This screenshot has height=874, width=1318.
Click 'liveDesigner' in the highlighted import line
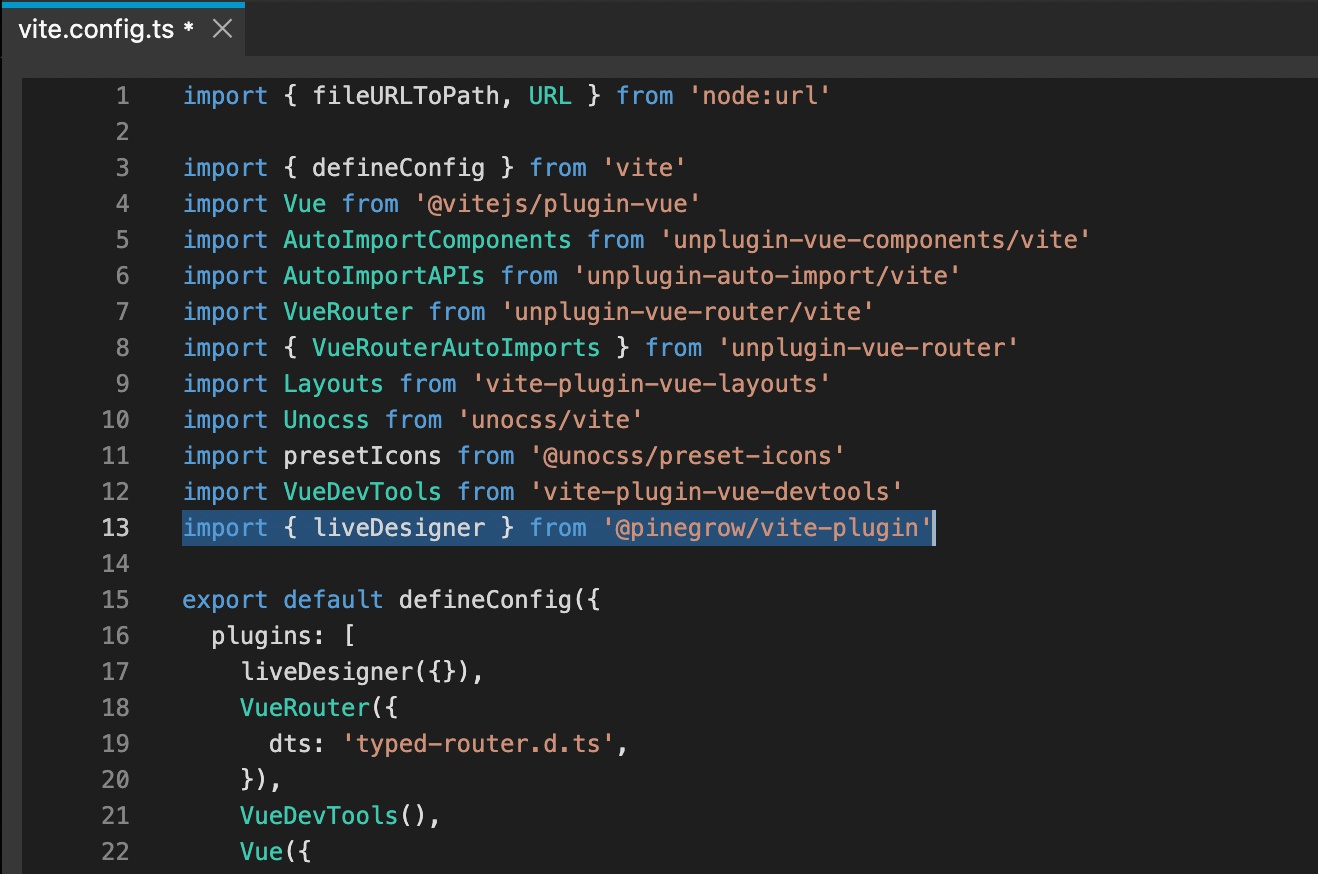[x=398, y=528]
